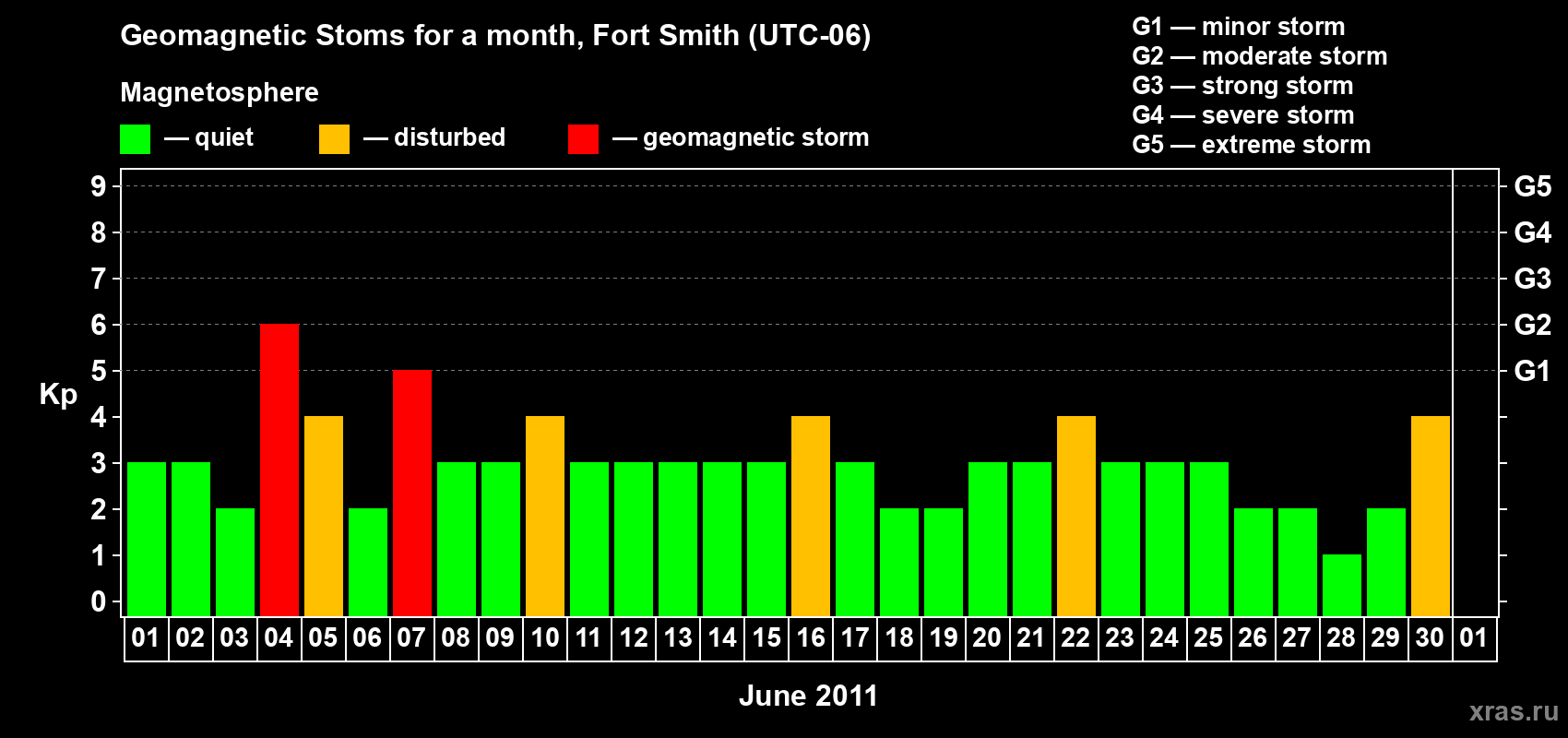Click the orange bar for June 10

click(x=545, y=516)
